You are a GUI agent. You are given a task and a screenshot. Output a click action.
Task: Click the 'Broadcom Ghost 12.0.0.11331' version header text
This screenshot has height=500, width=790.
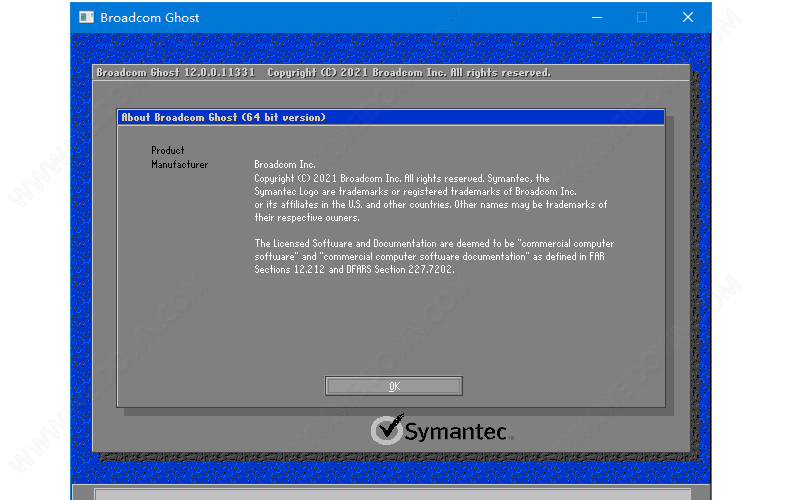[x=176, y=73]
